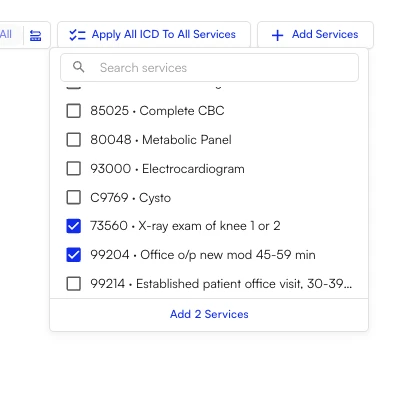Viewport: 399px width, 400px height.
Task: Click the plus icon on Add Services
Action: 277,35
